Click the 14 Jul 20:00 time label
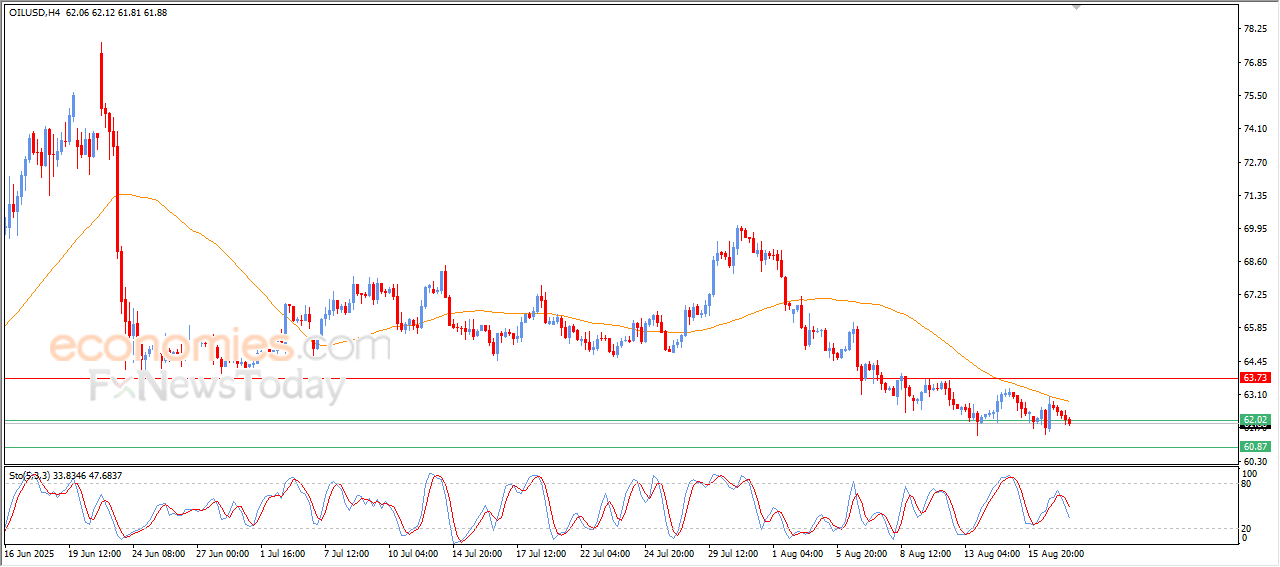The height and width of the screenshot is (567, 1280). pos(478,553)
